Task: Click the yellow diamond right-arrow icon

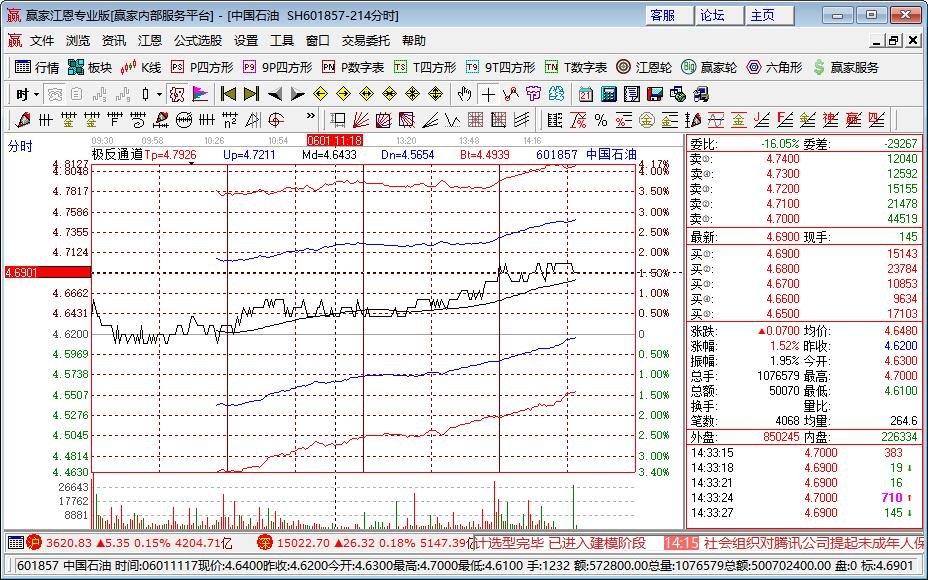Action: (x=343, y=94)
